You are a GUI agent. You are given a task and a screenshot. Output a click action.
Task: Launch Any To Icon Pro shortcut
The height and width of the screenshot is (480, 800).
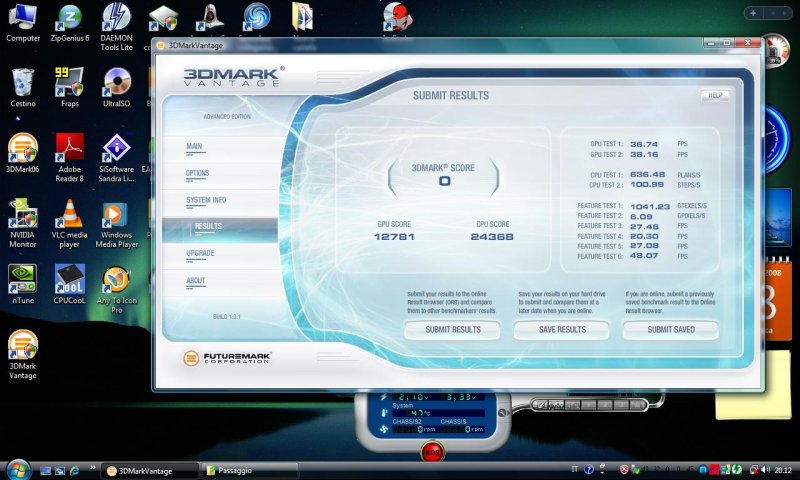coord(116,289)
